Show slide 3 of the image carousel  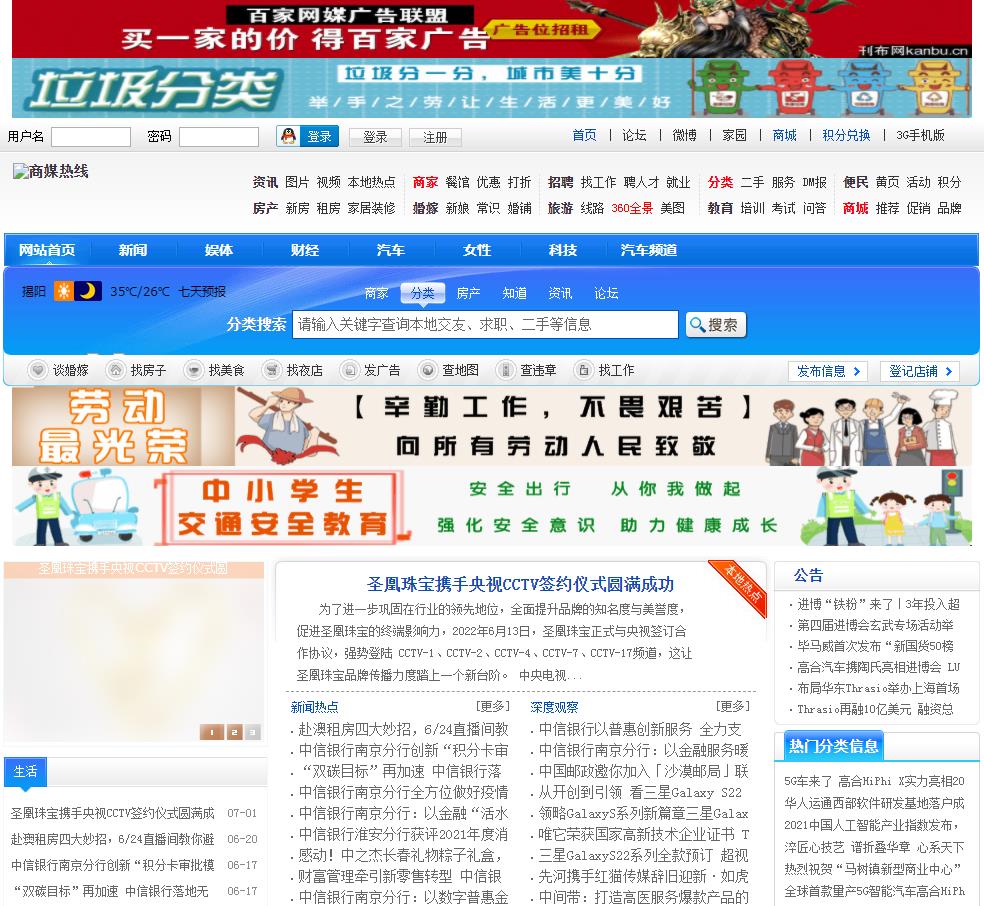point(252,732)
